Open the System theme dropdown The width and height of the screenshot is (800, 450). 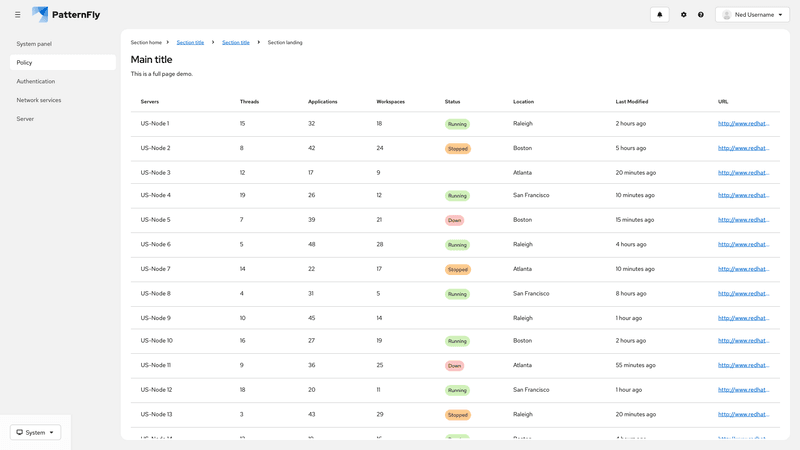coord(35,432)
